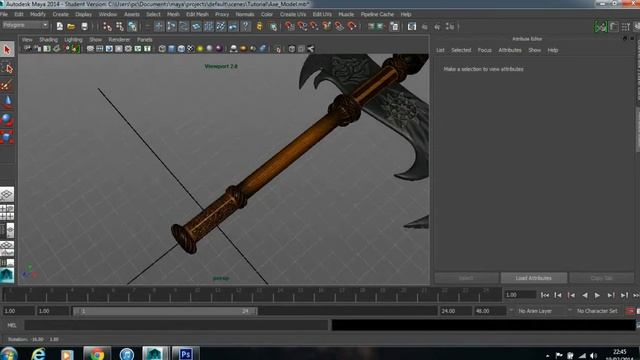Activate the Rotate tool sphere icon
Image resolution: width=640 pixels, height=360 pixels.
(x=7, y=119)
